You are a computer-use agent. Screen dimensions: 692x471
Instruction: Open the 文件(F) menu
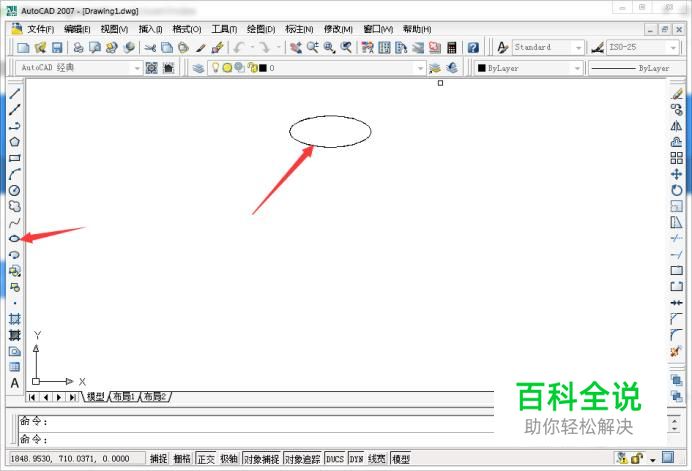(x=41, y=29)
